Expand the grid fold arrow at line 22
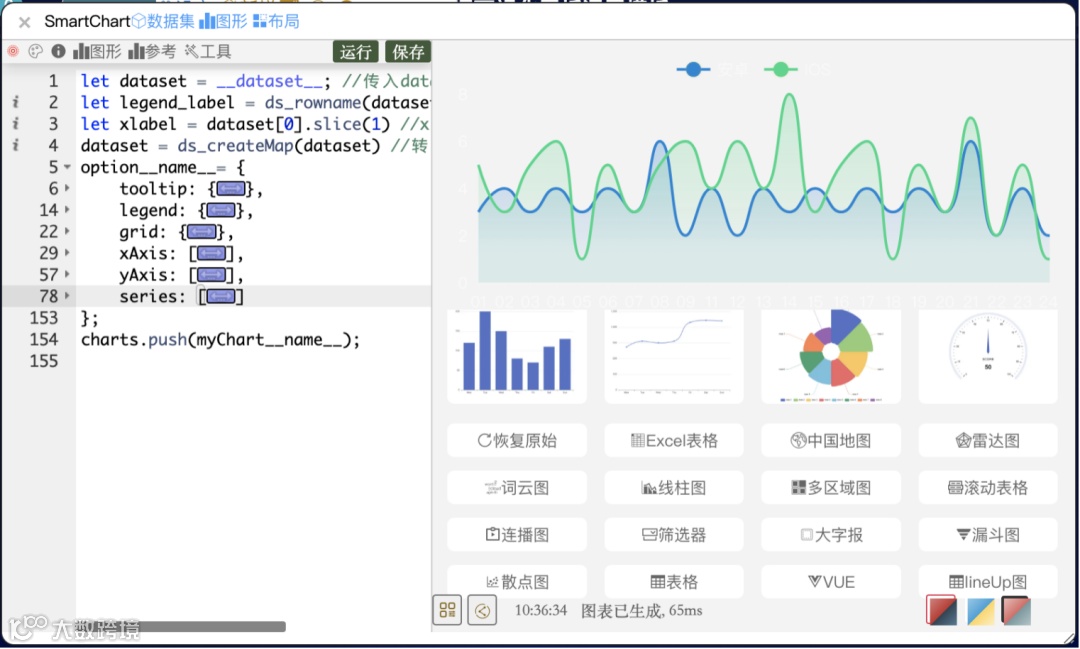The height and width of the screenshot is (649, 1080). pyautogui.click(x=68, y=231)
